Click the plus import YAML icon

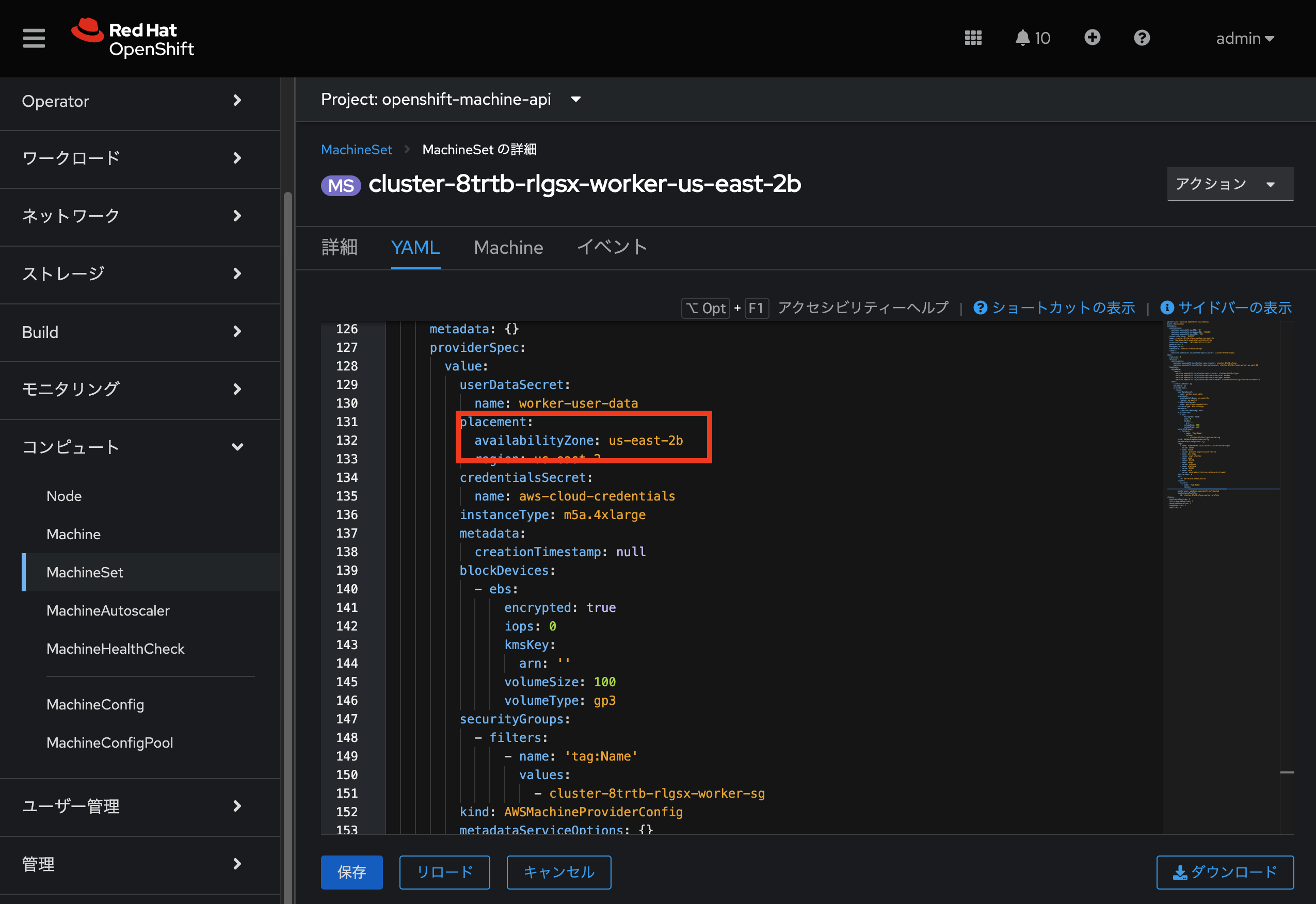1092,37
